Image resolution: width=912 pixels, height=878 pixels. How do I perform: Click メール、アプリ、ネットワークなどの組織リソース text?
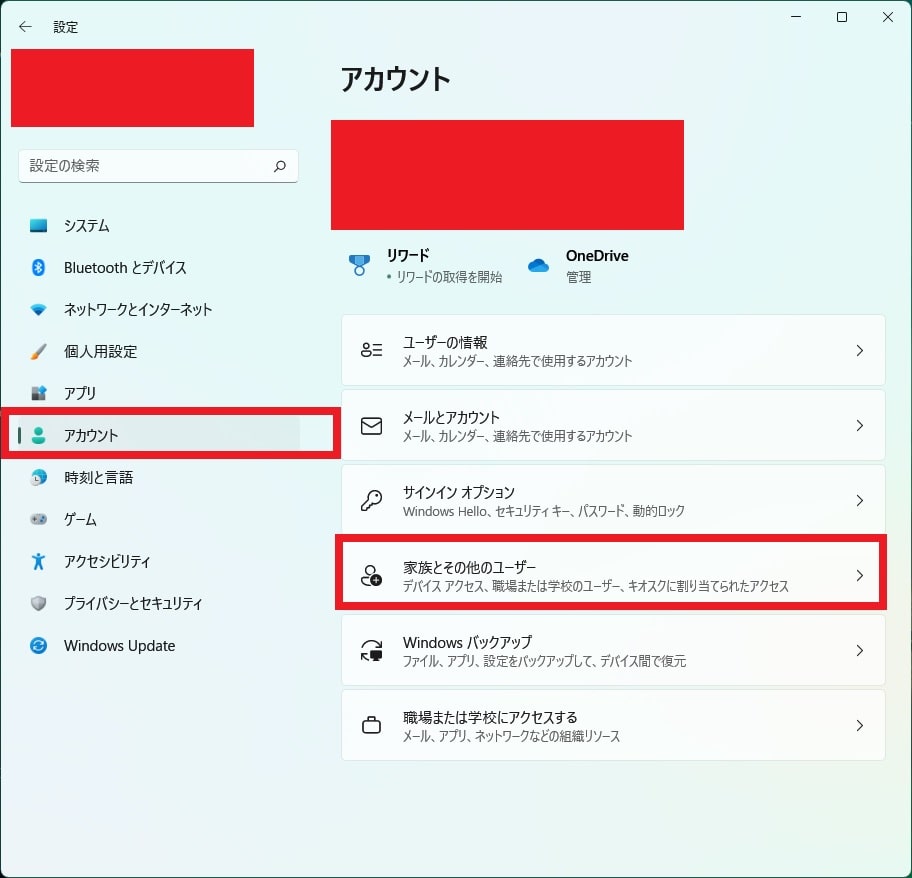pyautogui.click(x=511, y=736)
